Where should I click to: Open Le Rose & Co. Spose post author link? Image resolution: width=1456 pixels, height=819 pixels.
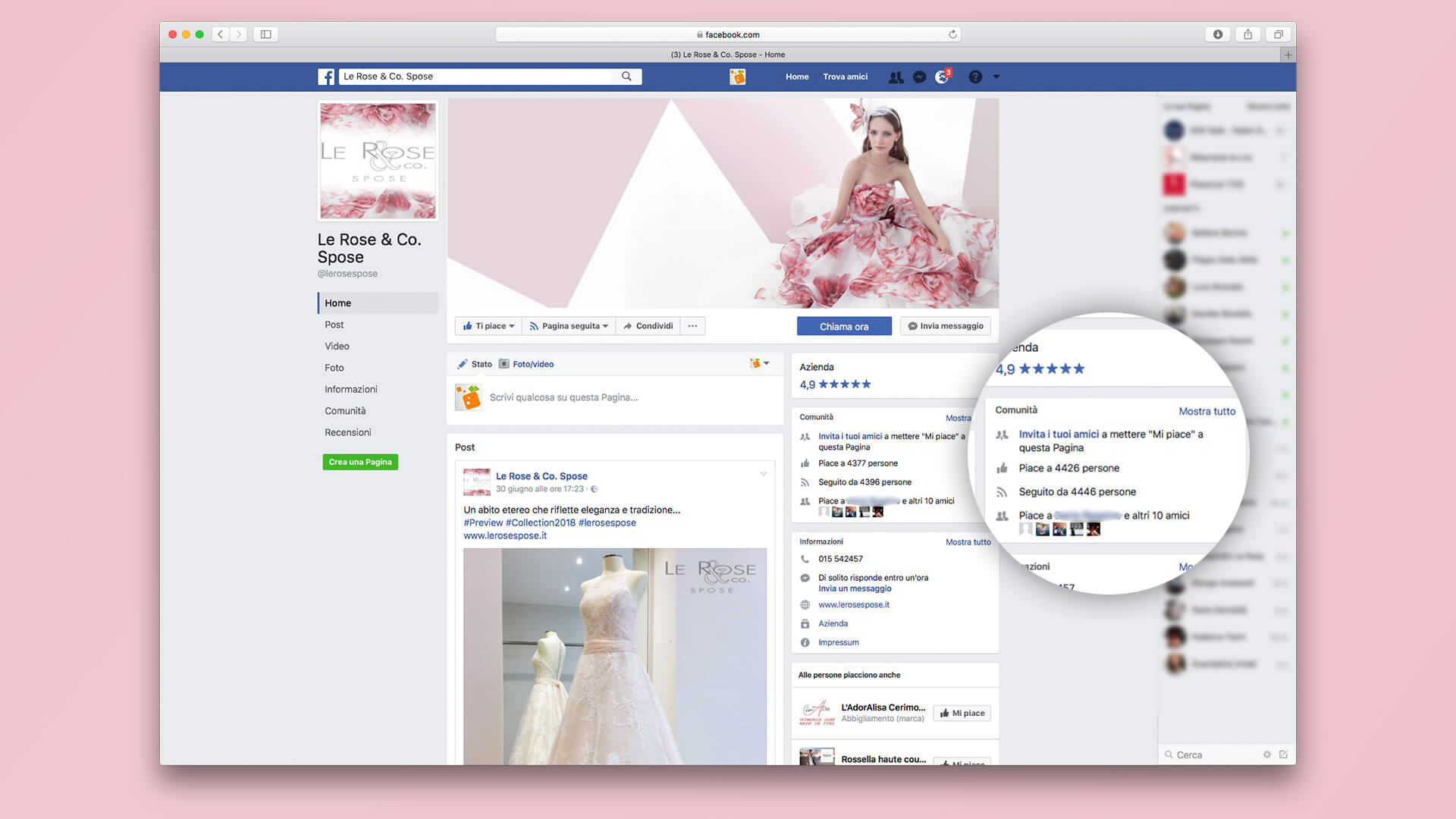click(x=541, y=476)
